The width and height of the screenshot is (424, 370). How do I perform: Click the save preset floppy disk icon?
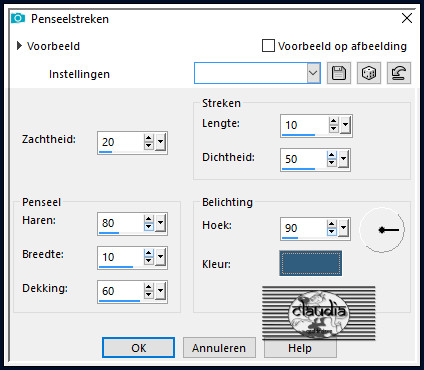339,73
